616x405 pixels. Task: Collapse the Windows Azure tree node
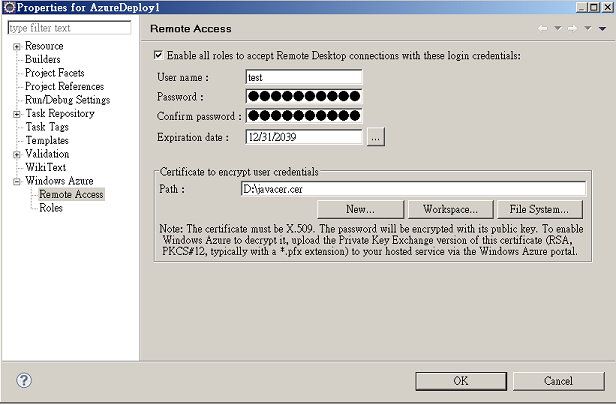tap(16, 181)
